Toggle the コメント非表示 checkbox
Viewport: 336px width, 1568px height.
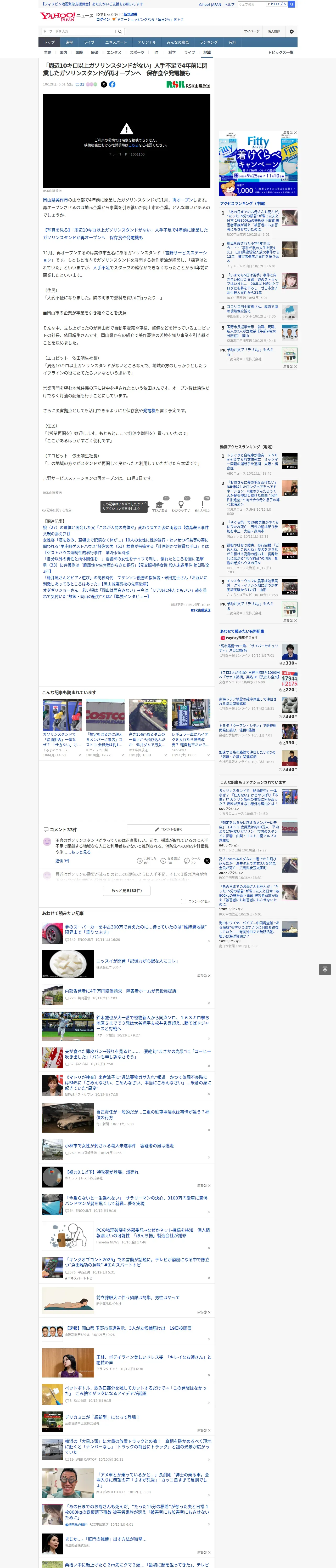point(183,902)
